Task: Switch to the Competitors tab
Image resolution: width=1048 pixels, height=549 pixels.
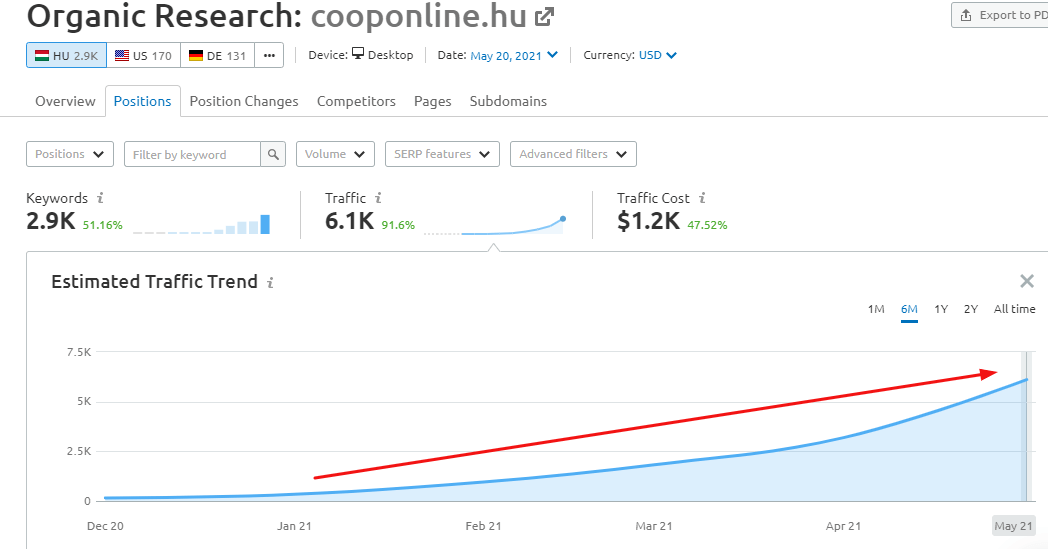Action: tap(356, 101)
